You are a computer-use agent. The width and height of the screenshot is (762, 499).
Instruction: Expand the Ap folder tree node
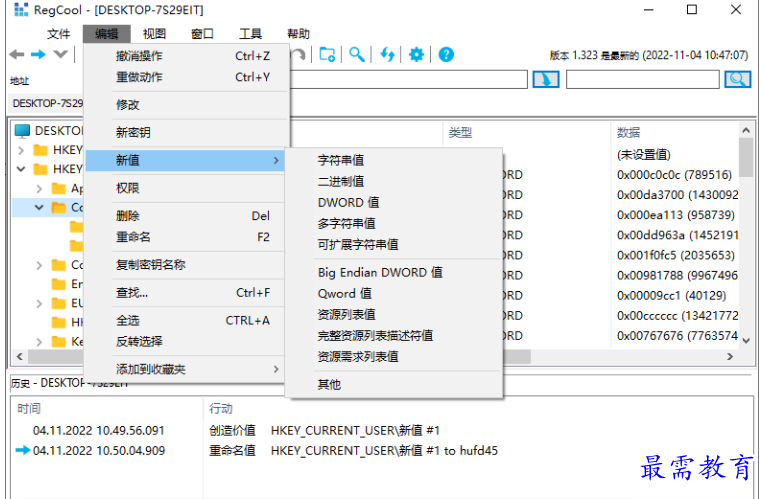point(39,189)
